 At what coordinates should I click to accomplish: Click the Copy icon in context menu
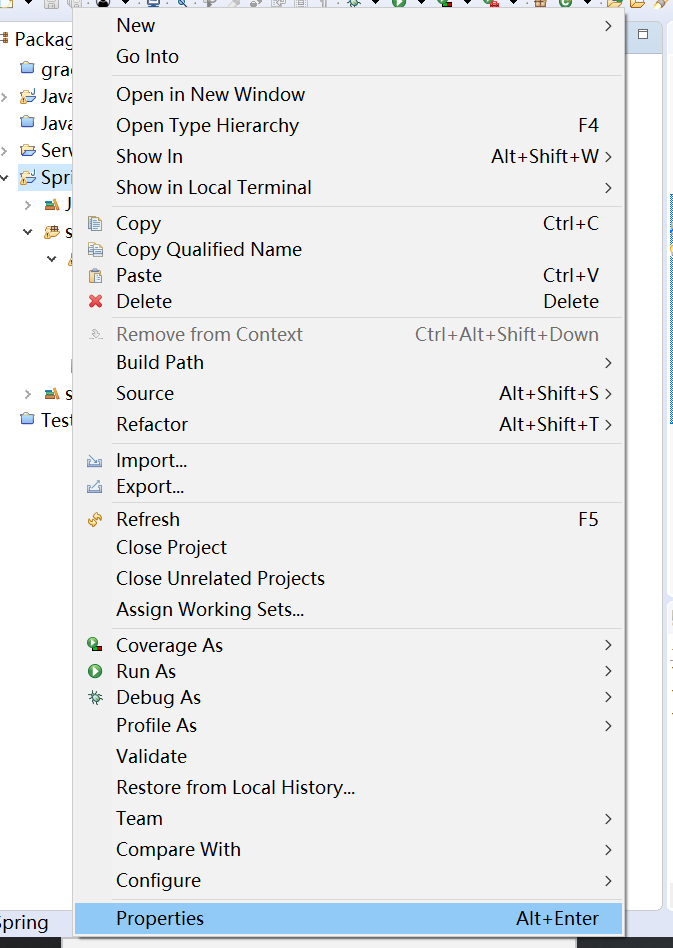point(96,224)
